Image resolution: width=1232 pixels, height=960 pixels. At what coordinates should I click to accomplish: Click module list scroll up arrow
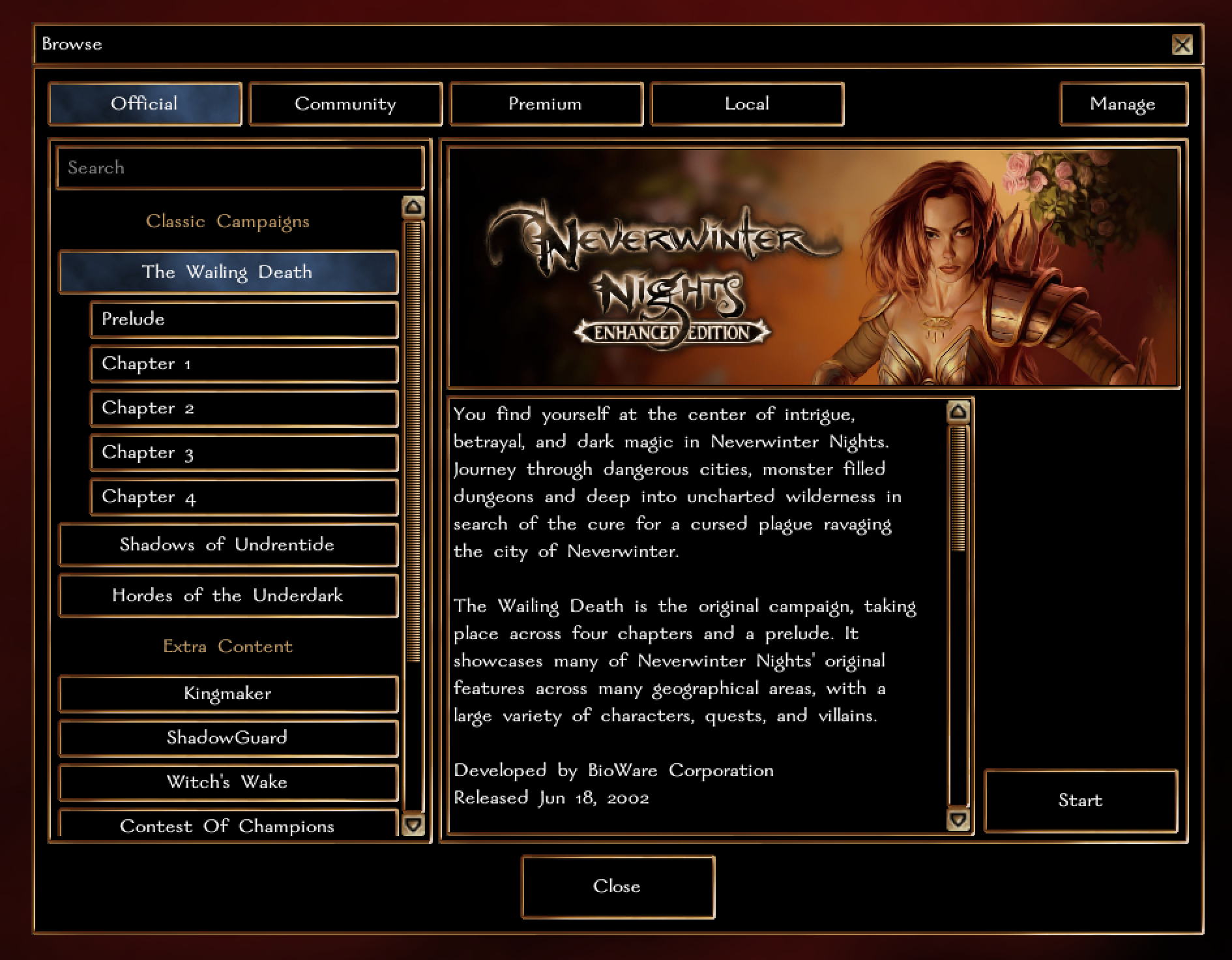413,207
